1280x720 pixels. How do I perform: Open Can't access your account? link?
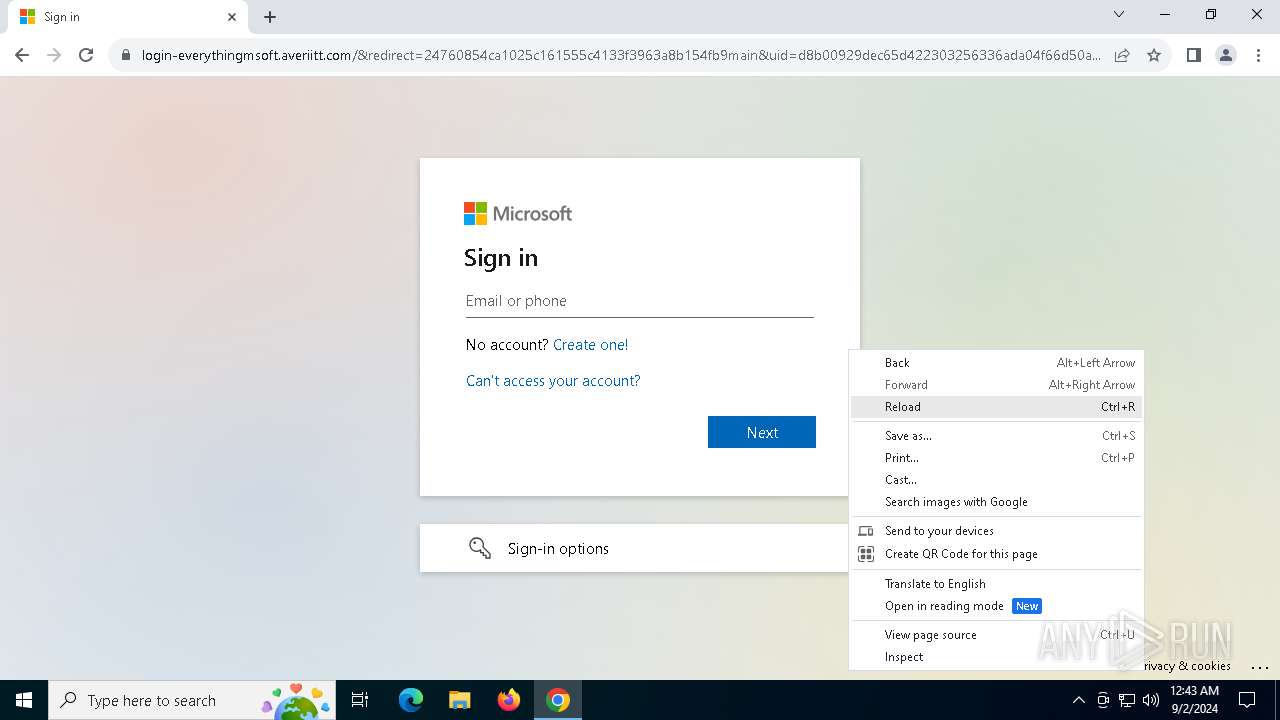553,381
